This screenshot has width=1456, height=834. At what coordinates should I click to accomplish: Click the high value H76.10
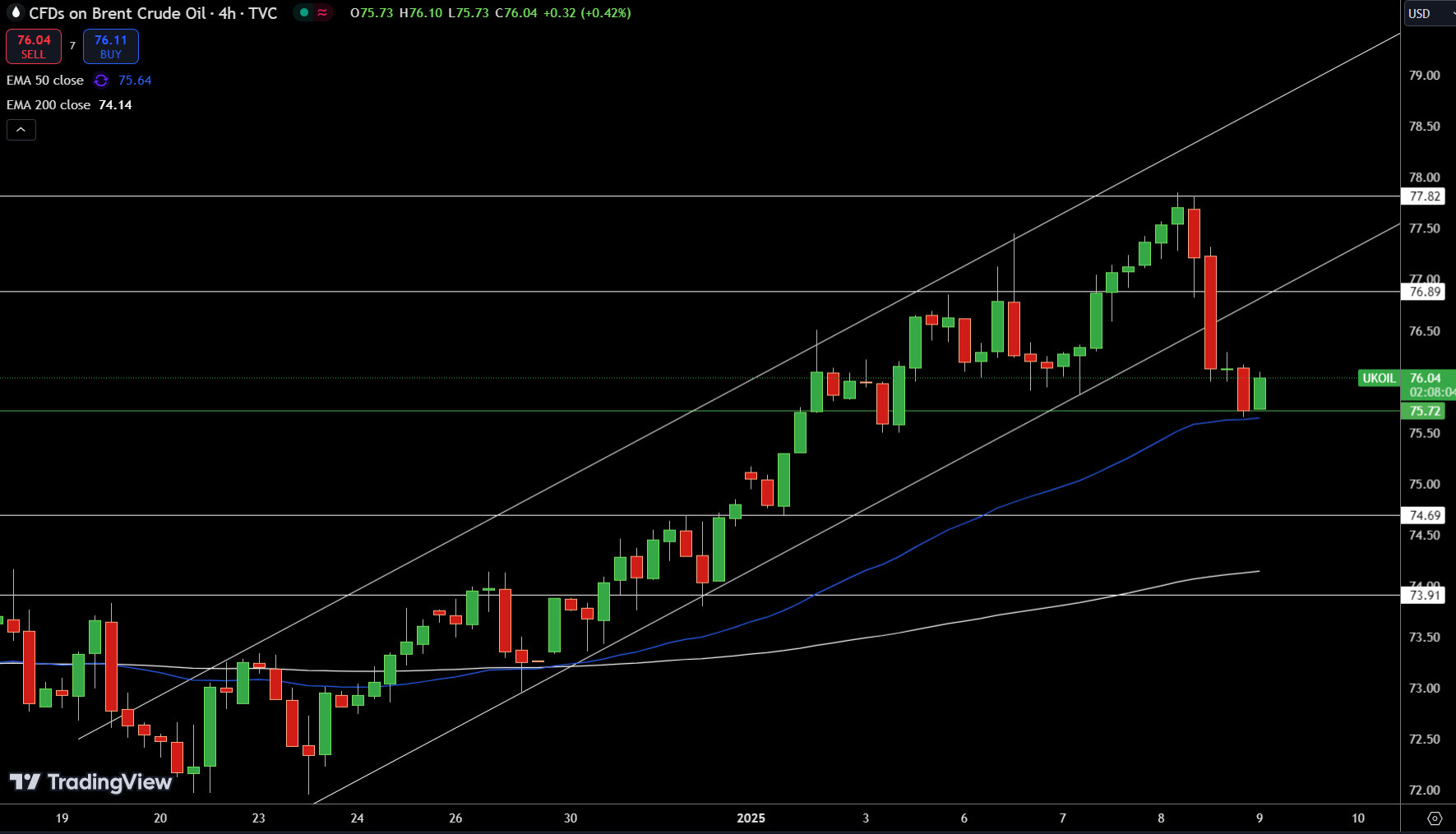point(421,13)
